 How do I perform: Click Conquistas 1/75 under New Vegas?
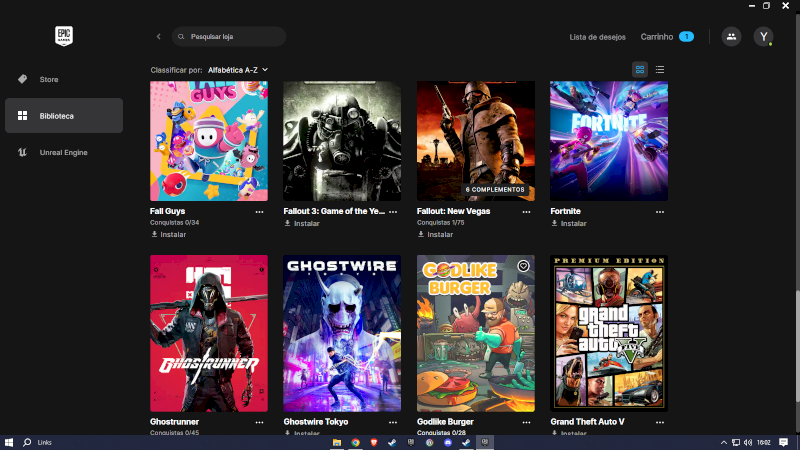point(440,222)
